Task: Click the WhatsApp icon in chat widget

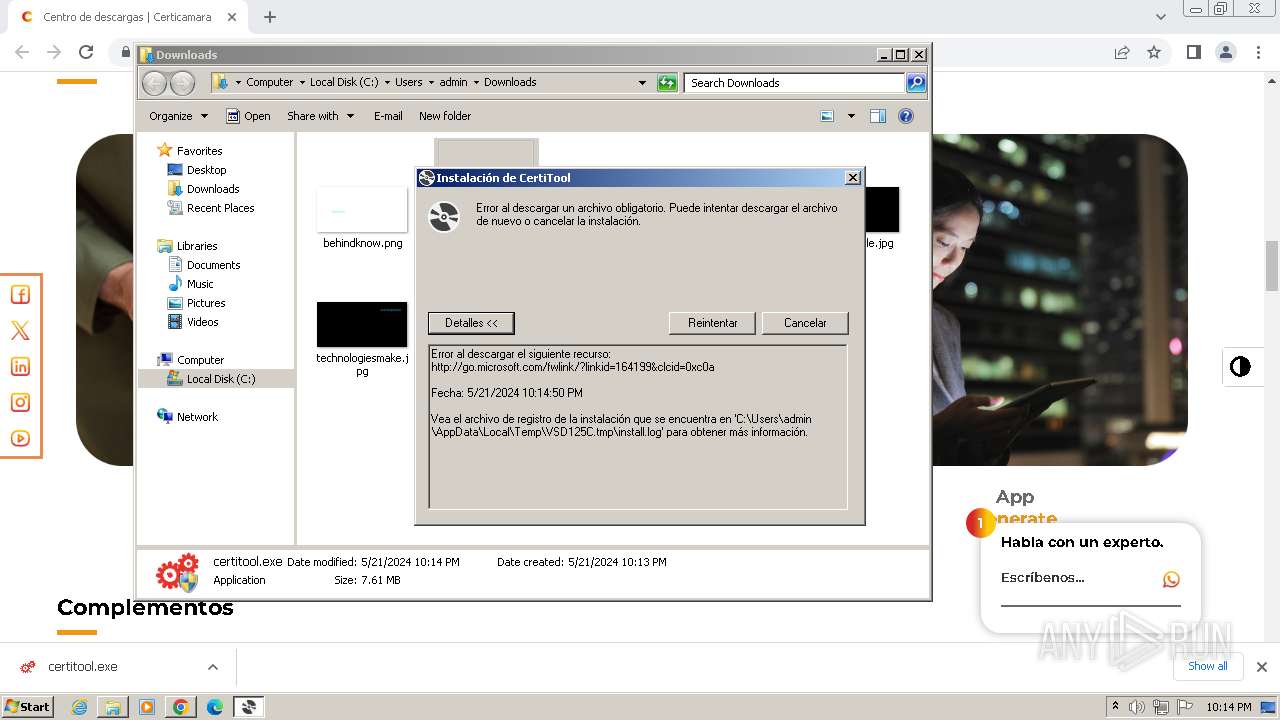Action: (x=1171, y=579)
